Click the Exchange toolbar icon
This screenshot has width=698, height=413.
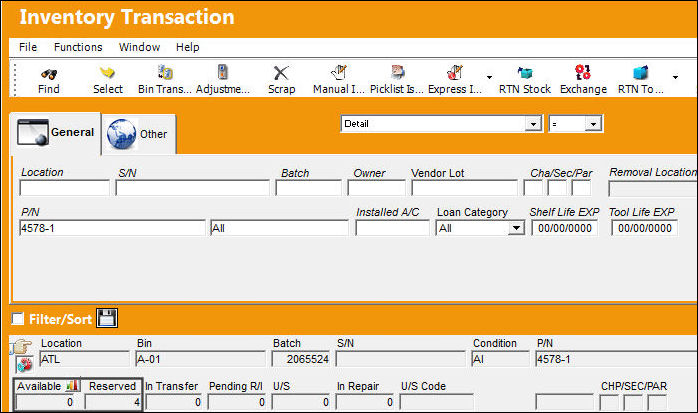pos(583,72)
